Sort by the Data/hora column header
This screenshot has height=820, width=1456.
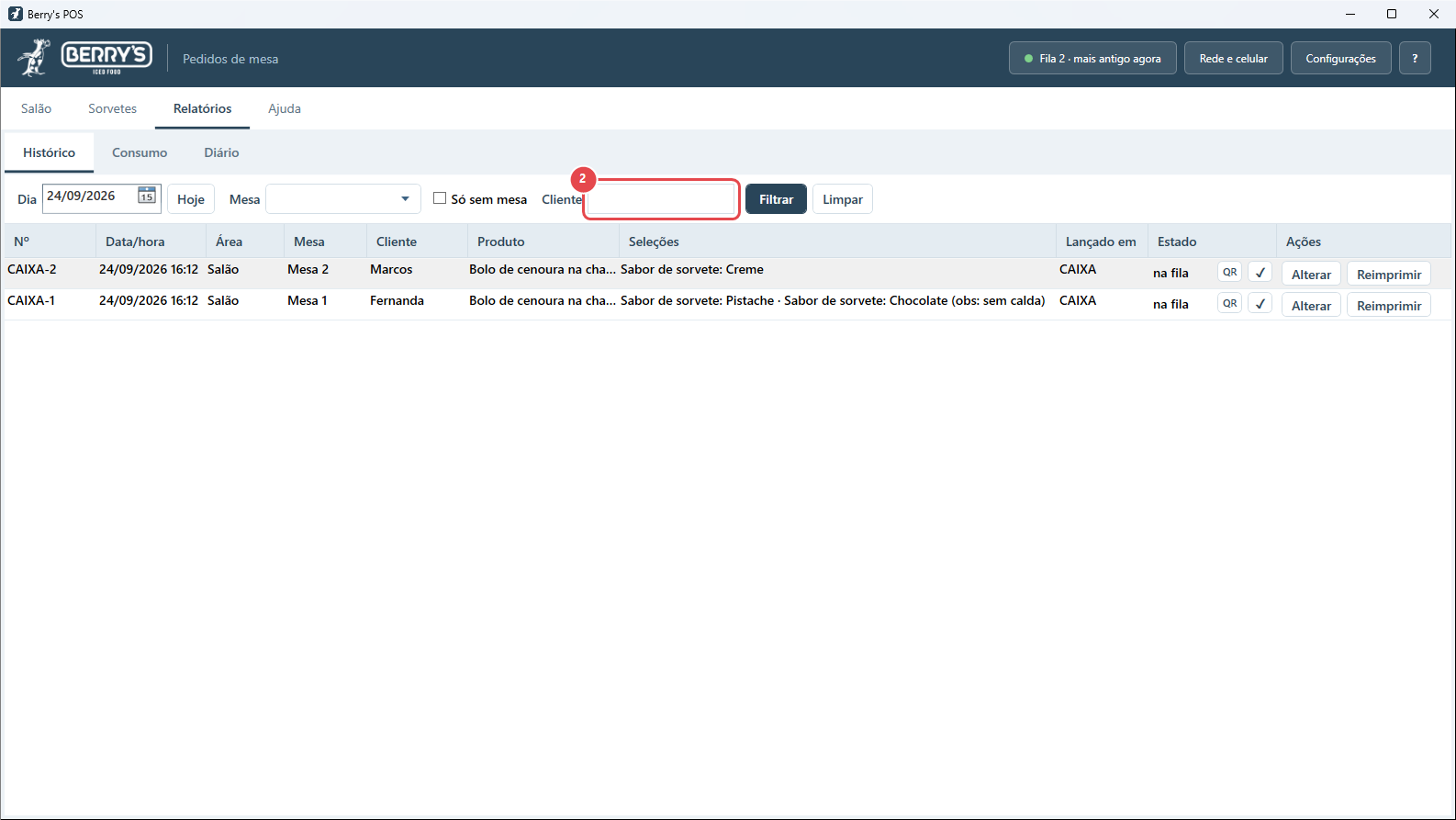pos(151,242)
